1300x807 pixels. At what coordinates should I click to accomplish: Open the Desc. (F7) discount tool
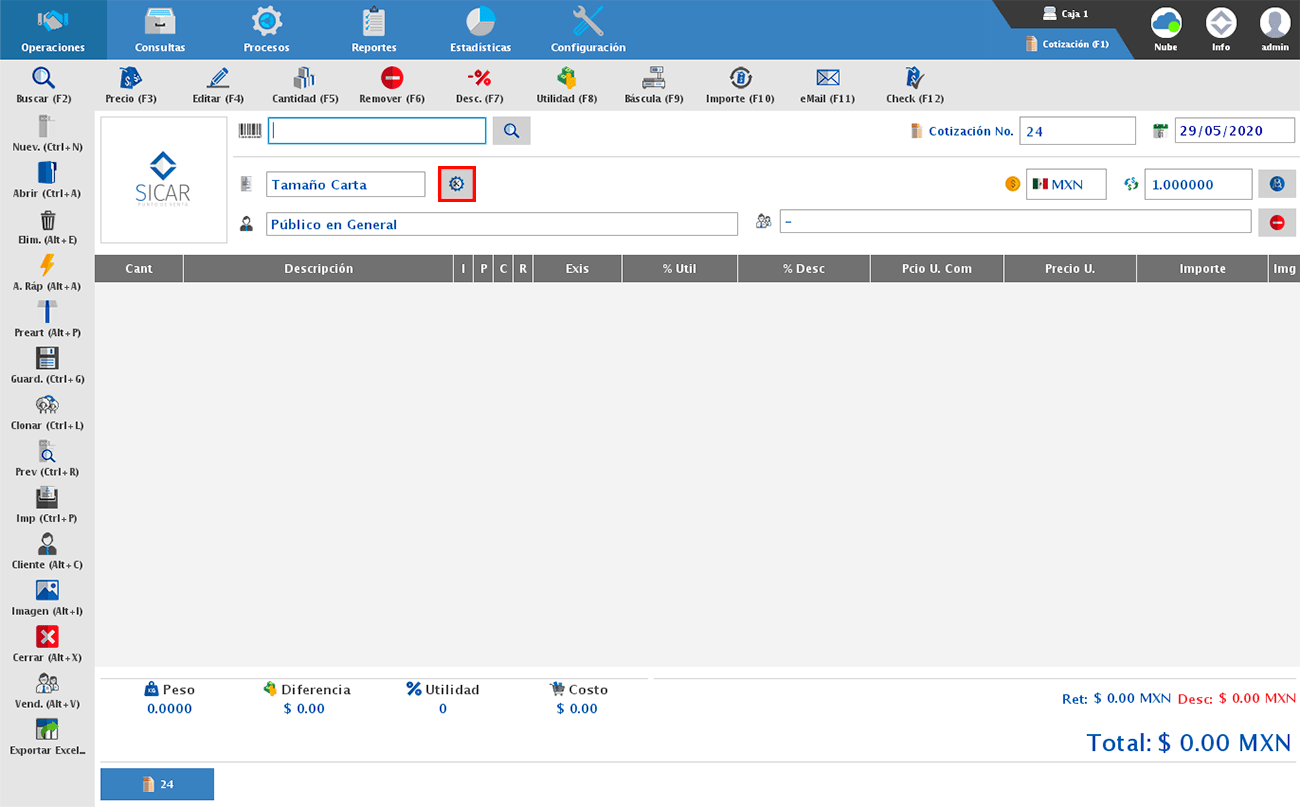pos(479,79)
